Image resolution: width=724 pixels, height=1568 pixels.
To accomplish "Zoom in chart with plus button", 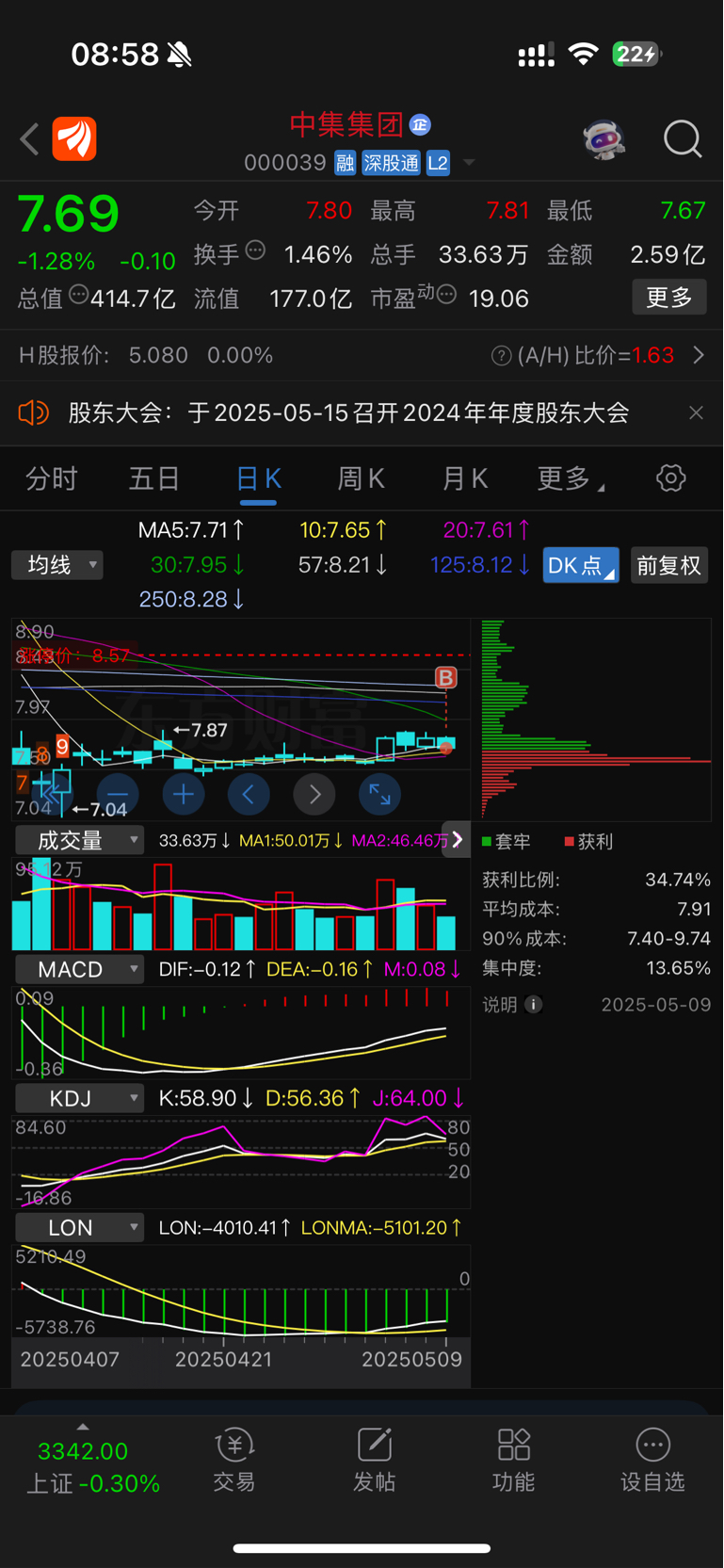I will [x=184, y=795].
